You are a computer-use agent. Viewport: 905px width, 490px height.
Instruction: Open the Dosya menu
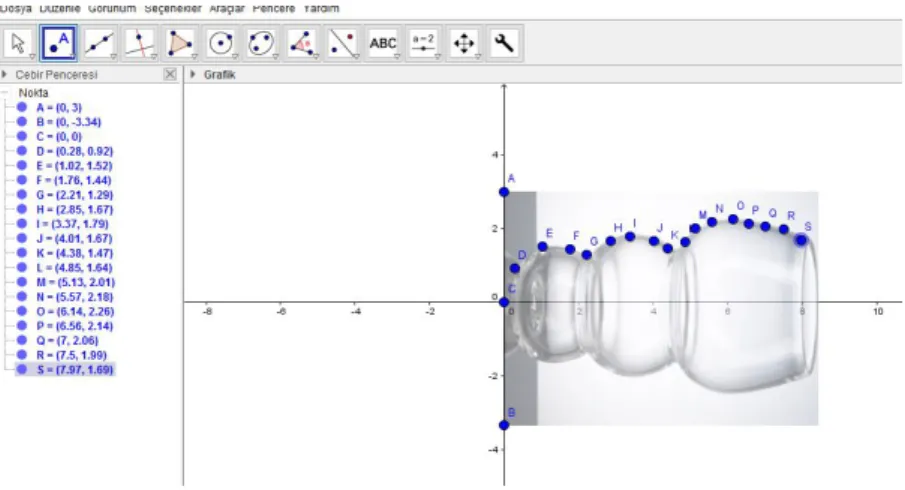point(16,8)
